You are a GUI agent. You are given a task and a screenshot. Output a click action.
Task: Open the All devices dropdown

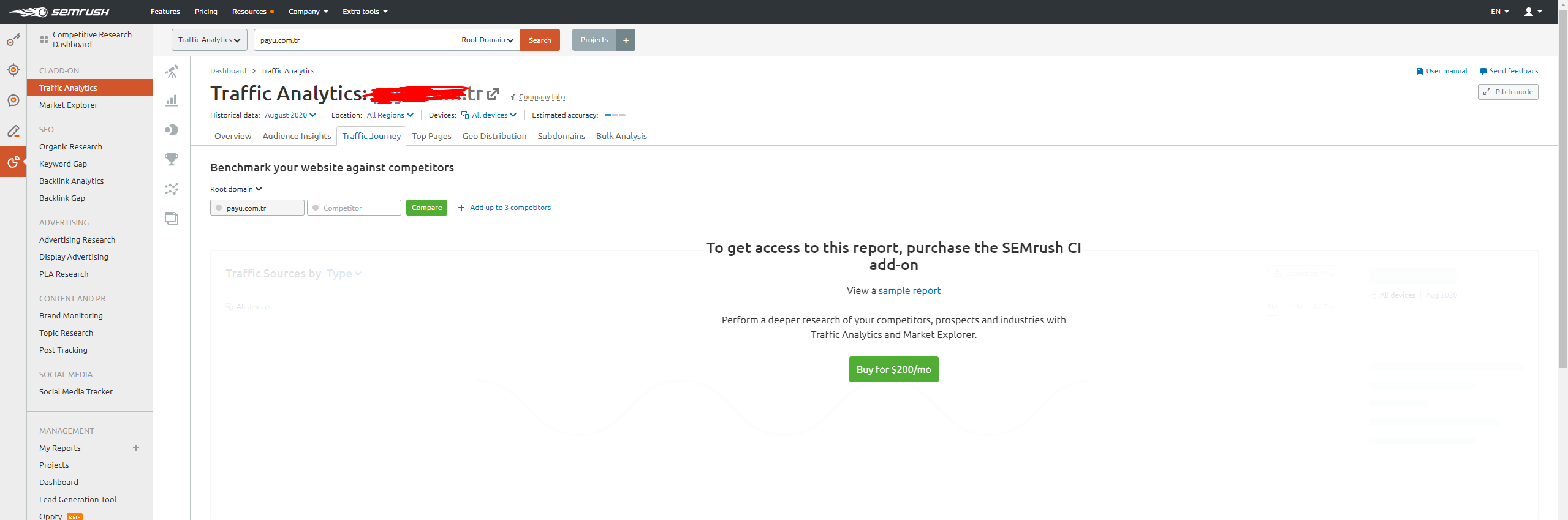pos(494,115)
